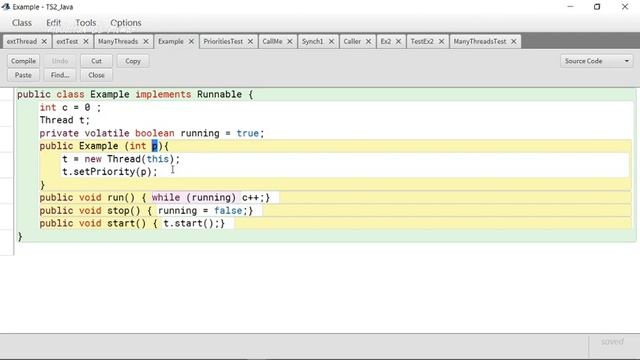The height and width of the screenshot is (360, 640).
Task: Click 't = new Thread(this);' line
Action: click(121, 159)
